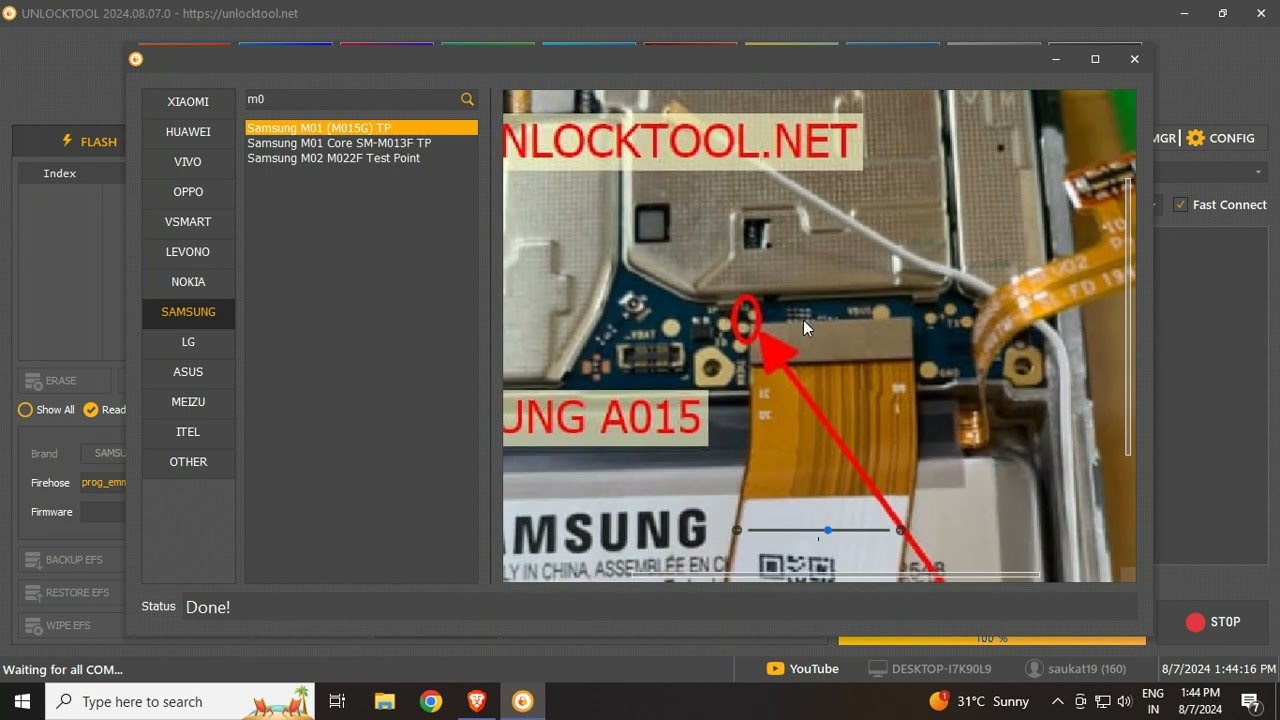Click the BACKUP EFS icon

point(33,560)
